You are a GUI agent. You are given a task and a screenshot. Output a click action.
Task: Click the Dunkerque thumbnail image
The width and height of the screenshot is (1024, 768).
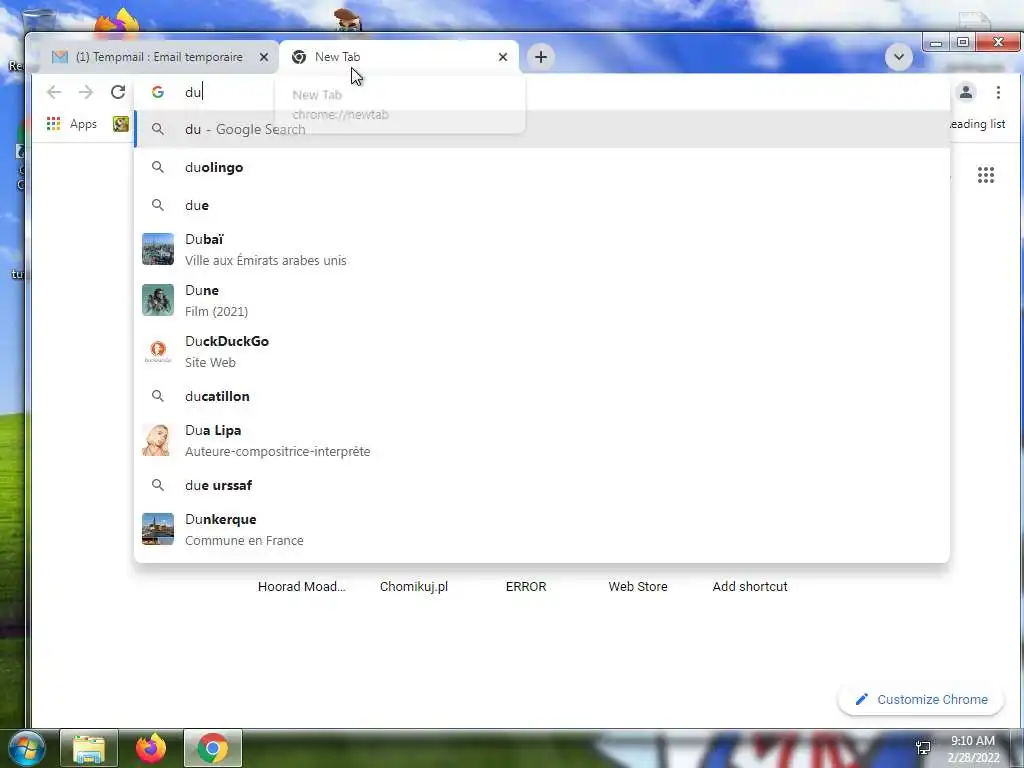[x=158, y=529]
